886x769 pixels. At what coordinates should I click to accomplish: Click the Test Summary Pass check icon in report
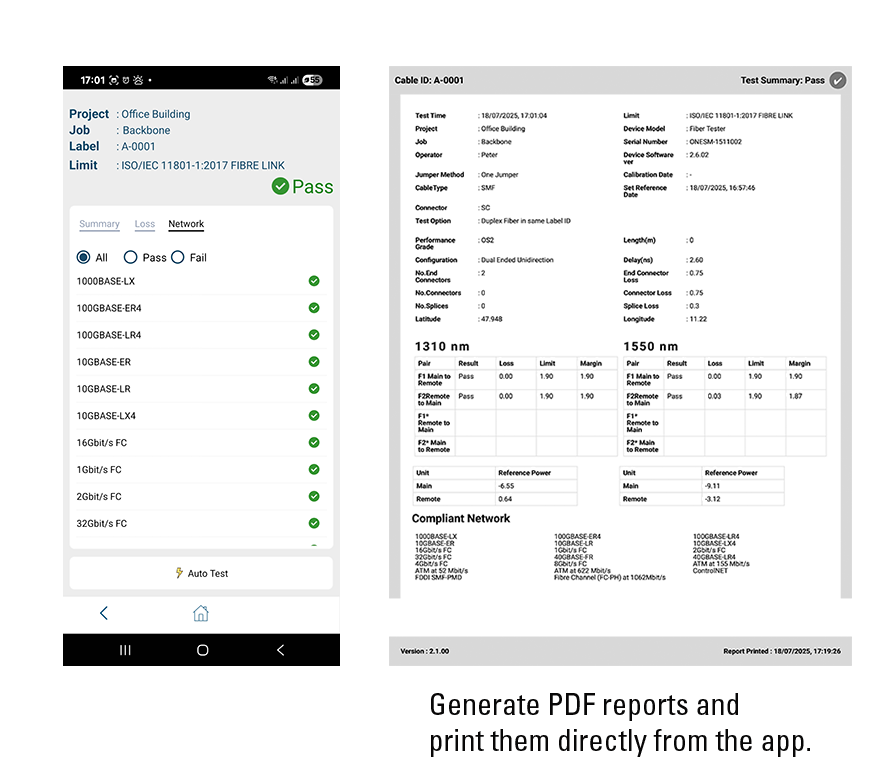[x=838, y=80]
